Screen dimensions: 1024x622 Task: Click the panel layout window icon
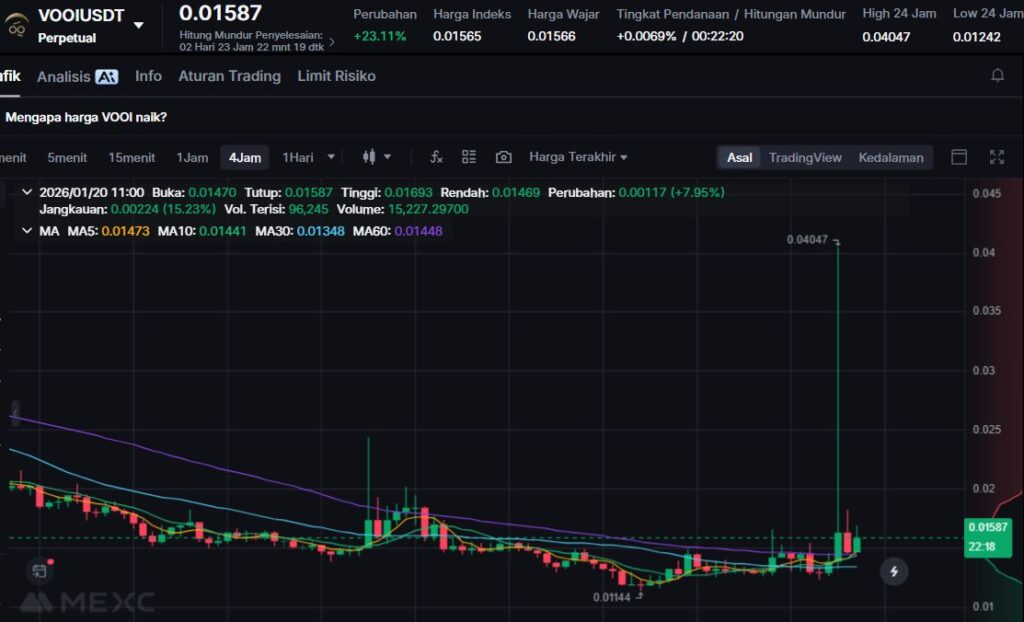coord(959,157)
